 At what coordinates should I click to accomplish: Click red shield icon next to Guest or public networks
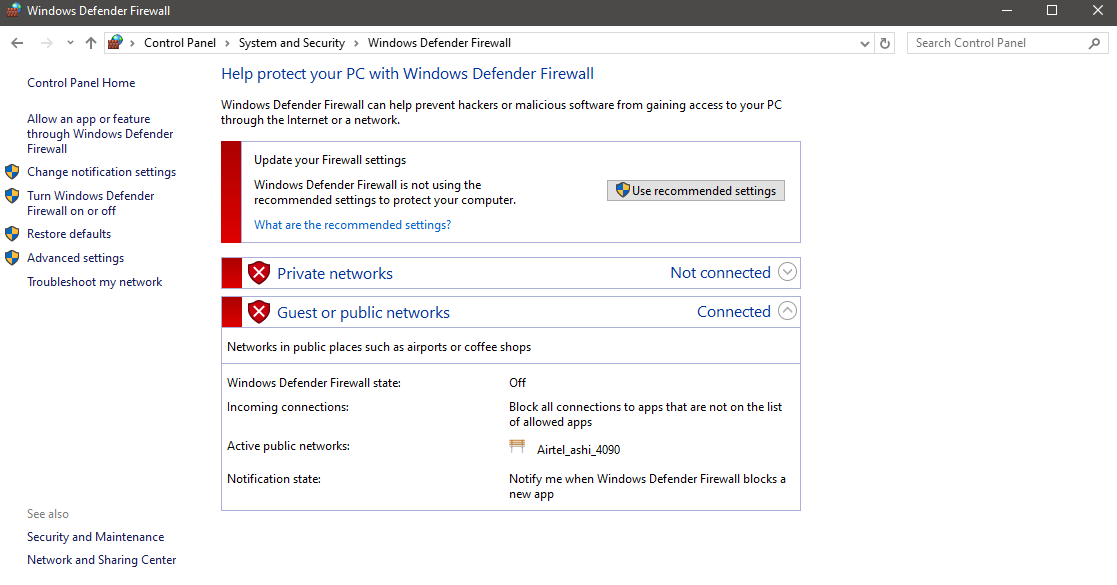259,312
